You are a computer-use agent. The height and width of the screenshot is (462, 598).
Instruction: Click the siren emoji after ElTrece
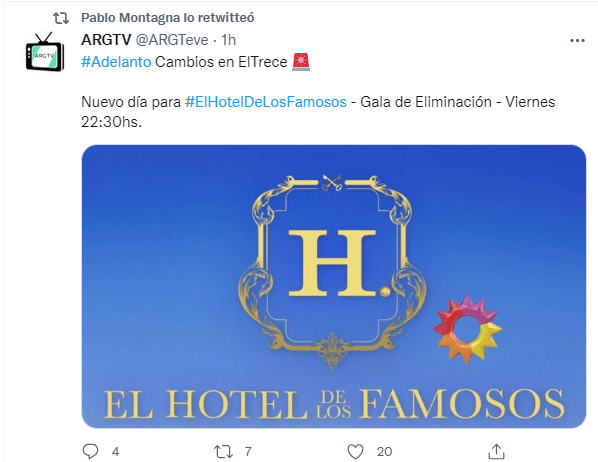(301, 62)
